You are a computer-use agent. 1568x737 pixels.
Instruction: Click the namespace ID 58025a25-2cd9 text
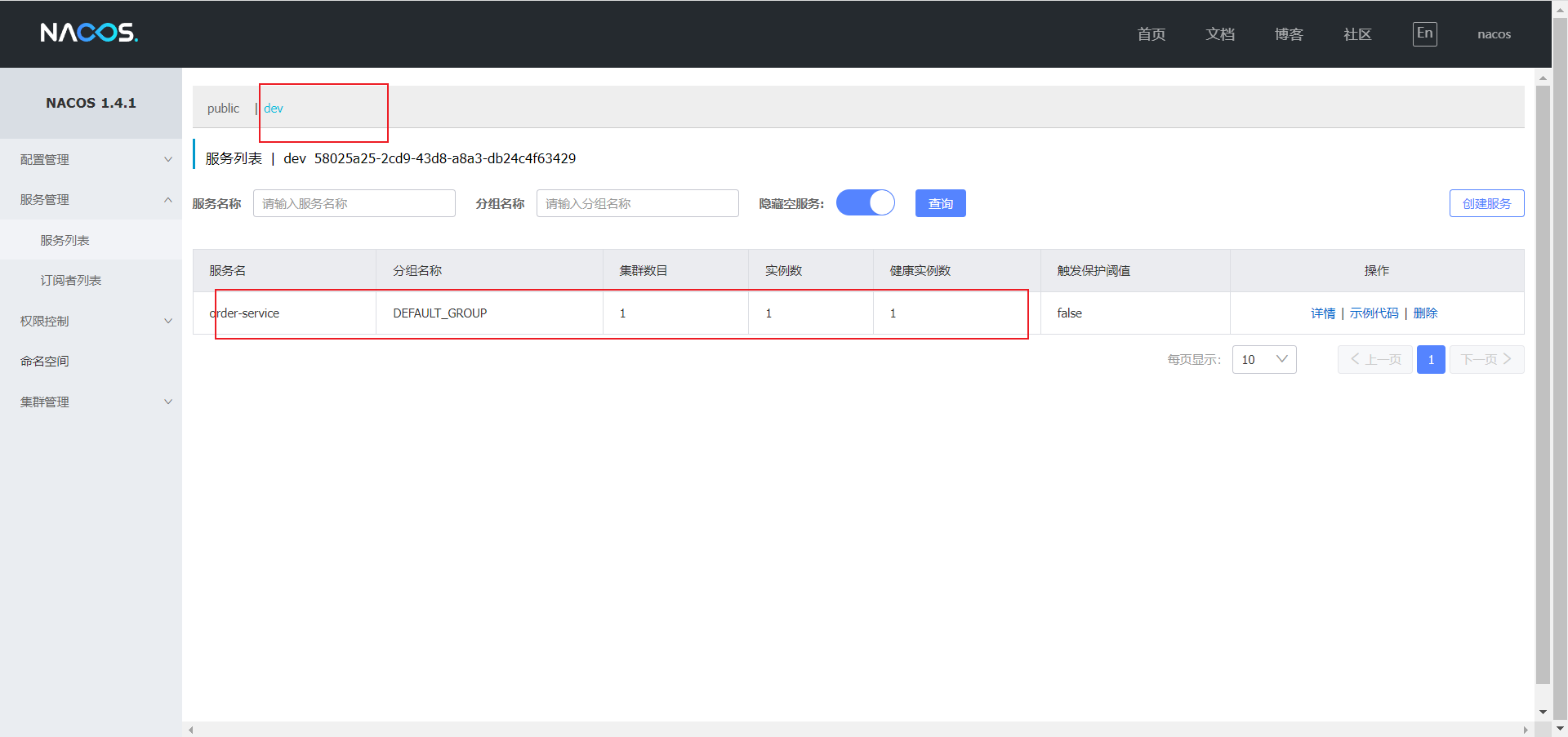[x=445, y=158]
